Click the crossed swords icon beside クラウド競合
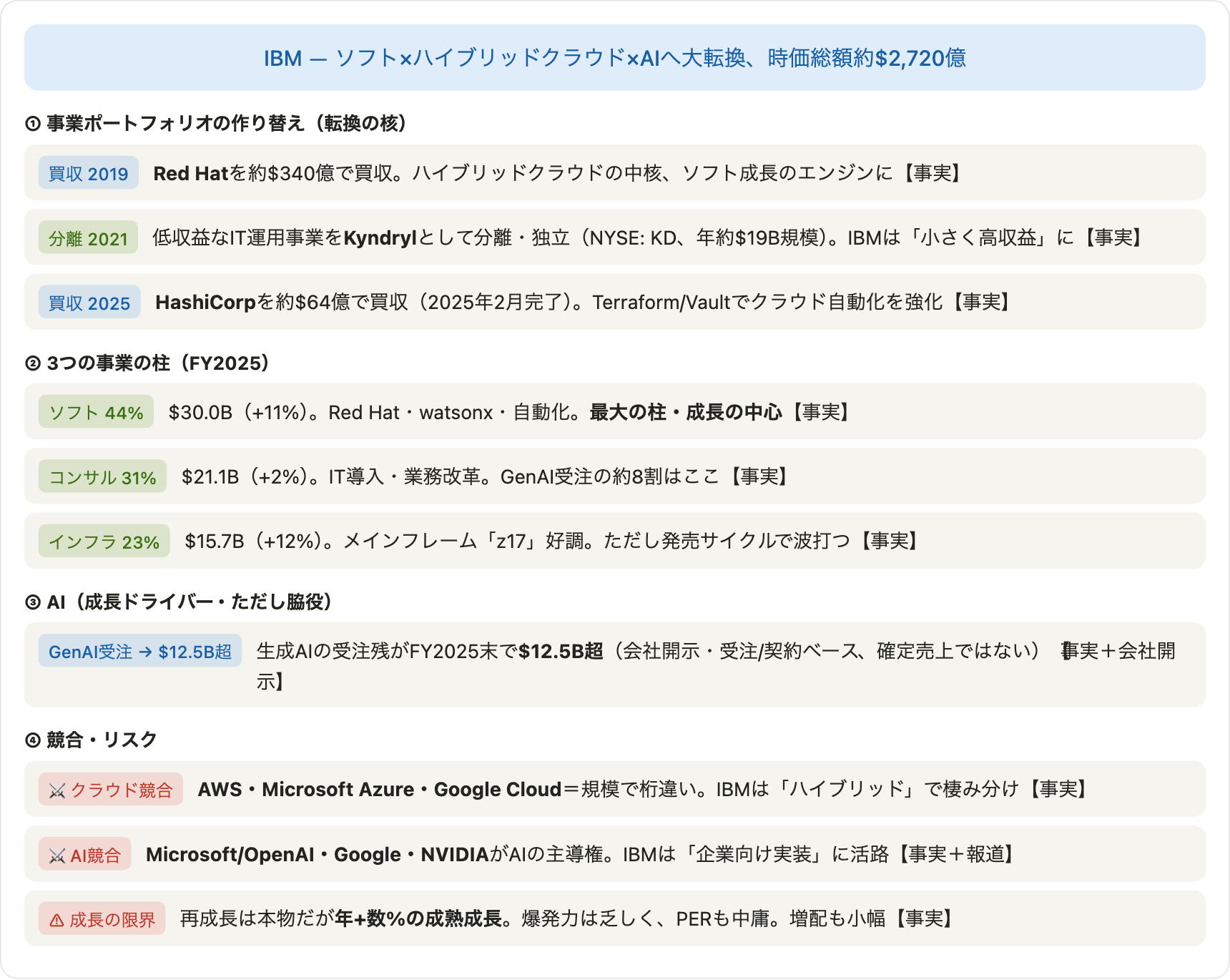The height and width of the screenshot is (980, 1230). point(56,790)
